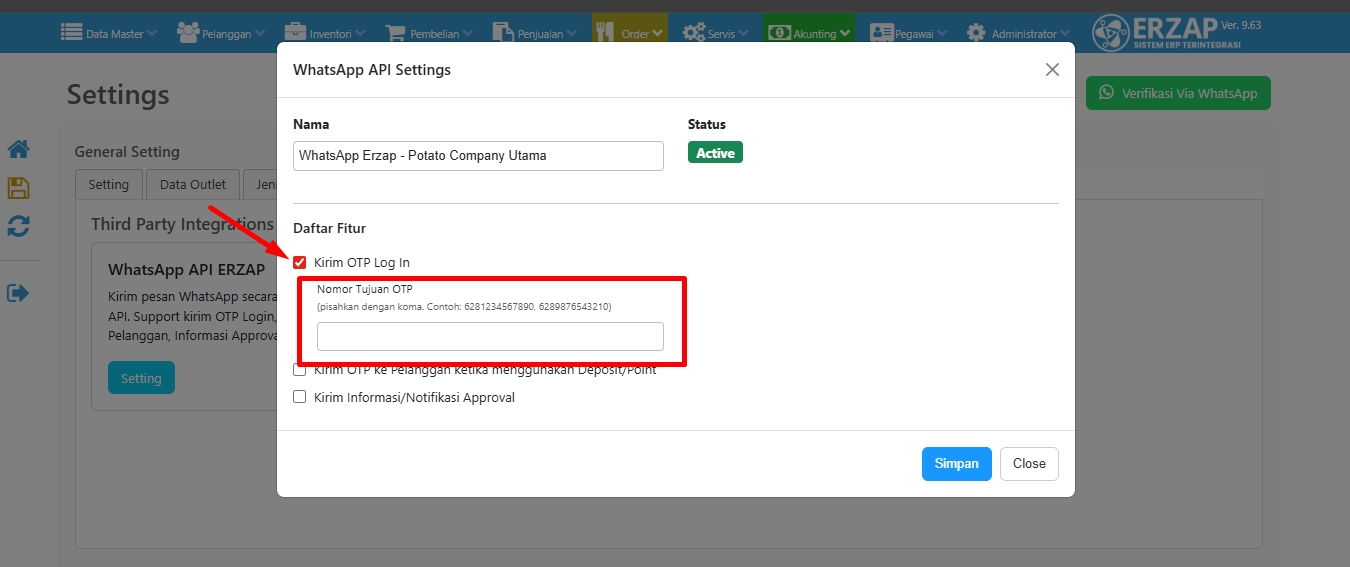This screenshot has width=1350, height=567.
Task: Expand the Data Master dropdown menu
Action: tap(109, 33)
